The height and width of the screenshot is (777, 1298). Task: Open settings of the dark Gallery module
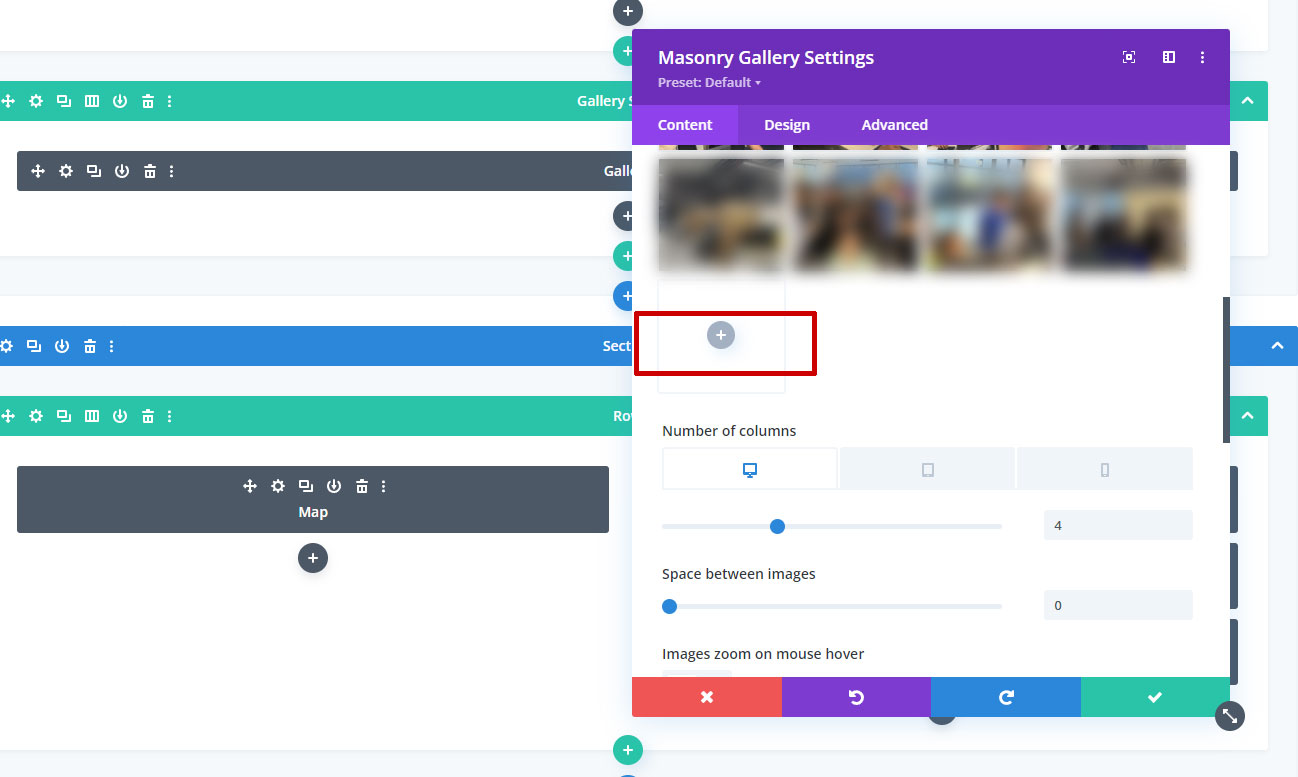pyautogui.click(x=66, y=171)
